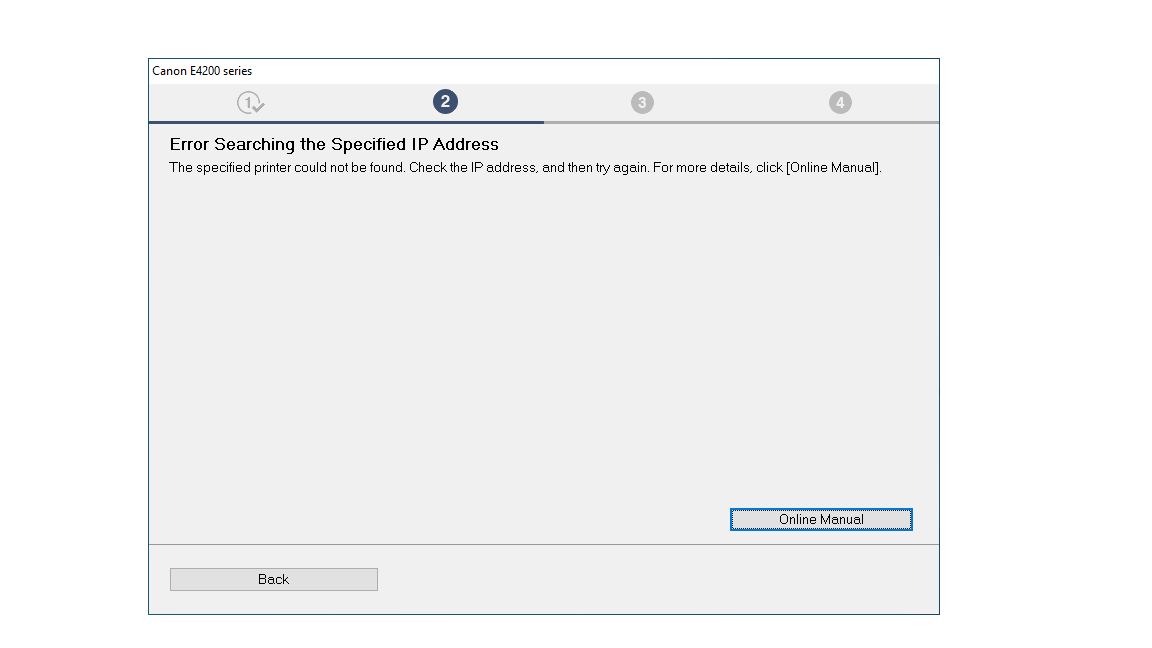The height and width of the screenshot is (648, 1152).
Task: Click the progress line beneath step 4
Action: pyautogui.click(x=840, y=122)
